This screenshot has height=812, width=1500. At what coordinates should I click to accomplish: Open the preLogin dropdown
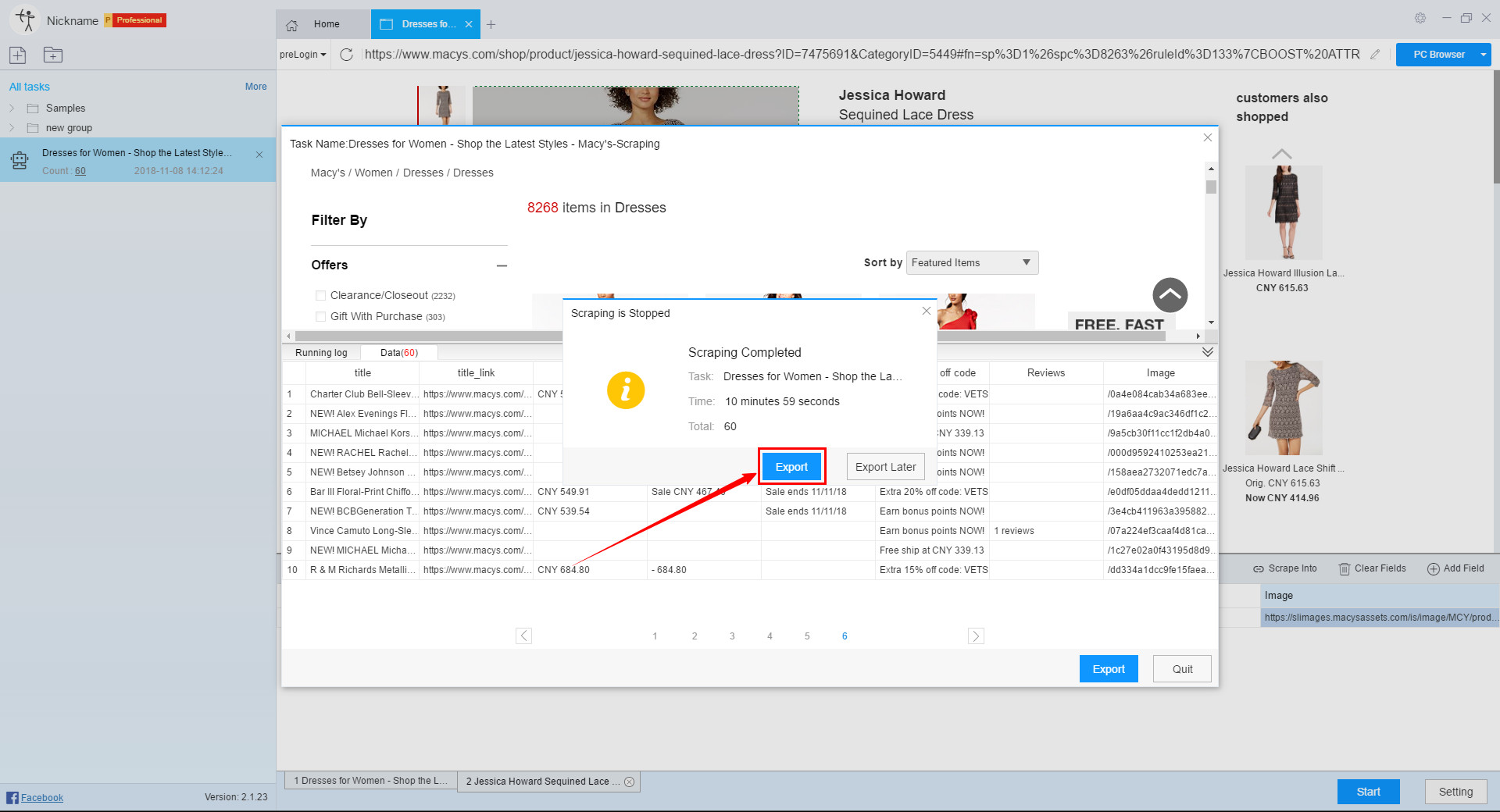[x=303, y=55]
